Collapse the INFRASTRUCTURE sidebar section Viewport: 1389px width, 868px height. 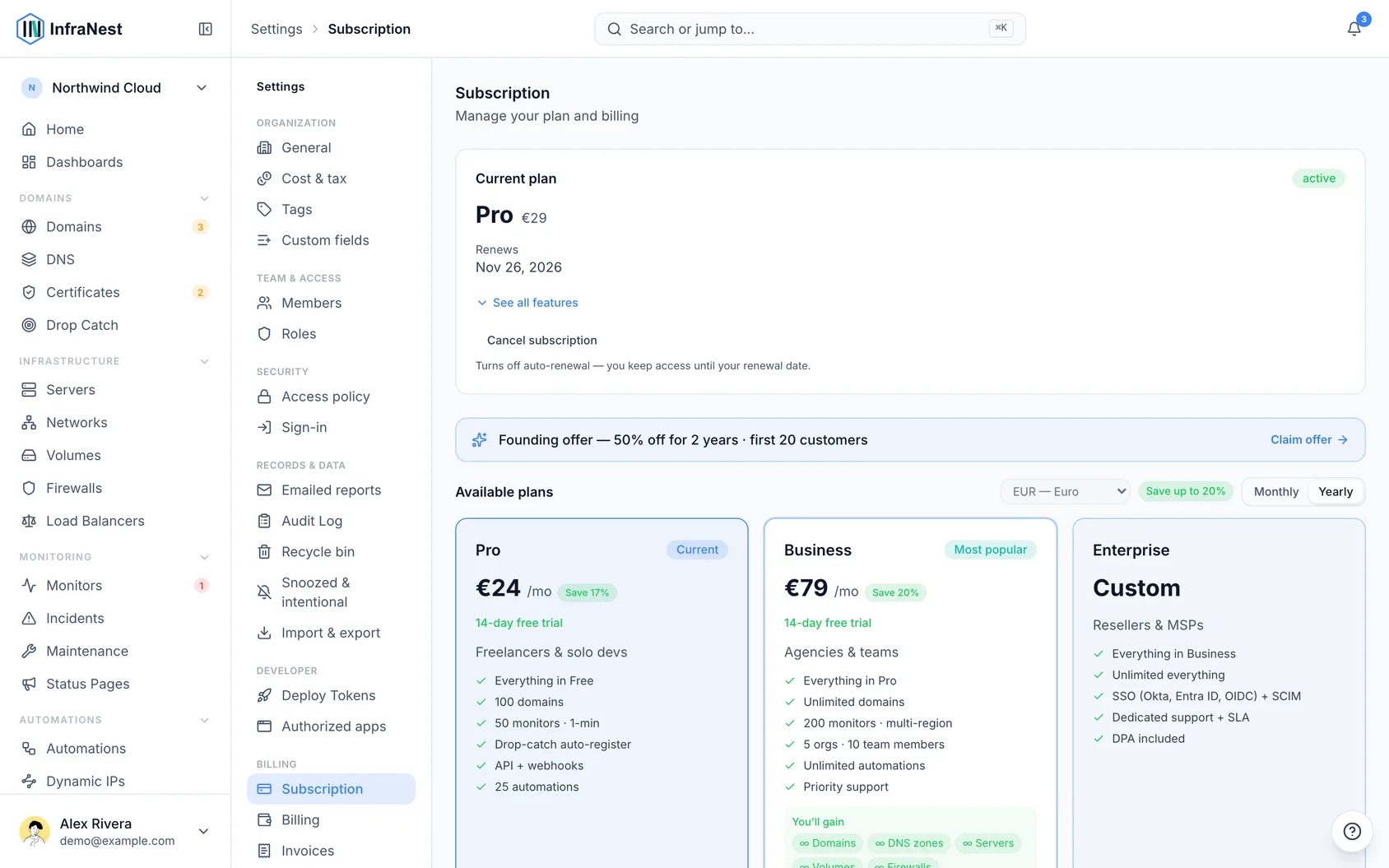[x=204, y=361]
